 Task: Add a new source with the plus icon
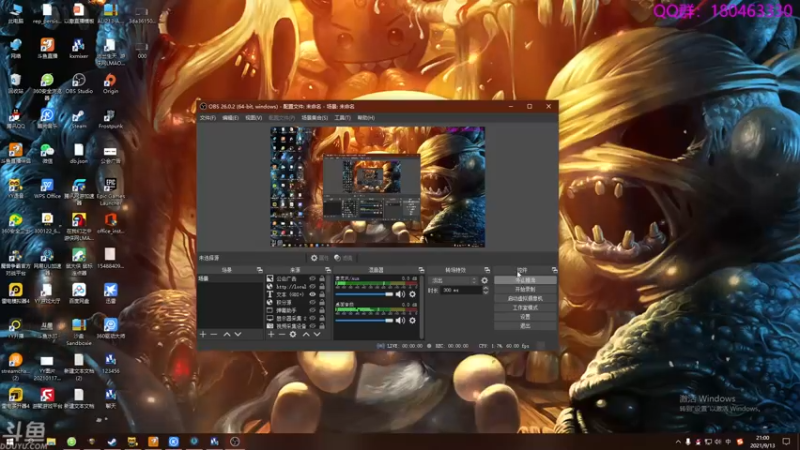coord(271,334)
